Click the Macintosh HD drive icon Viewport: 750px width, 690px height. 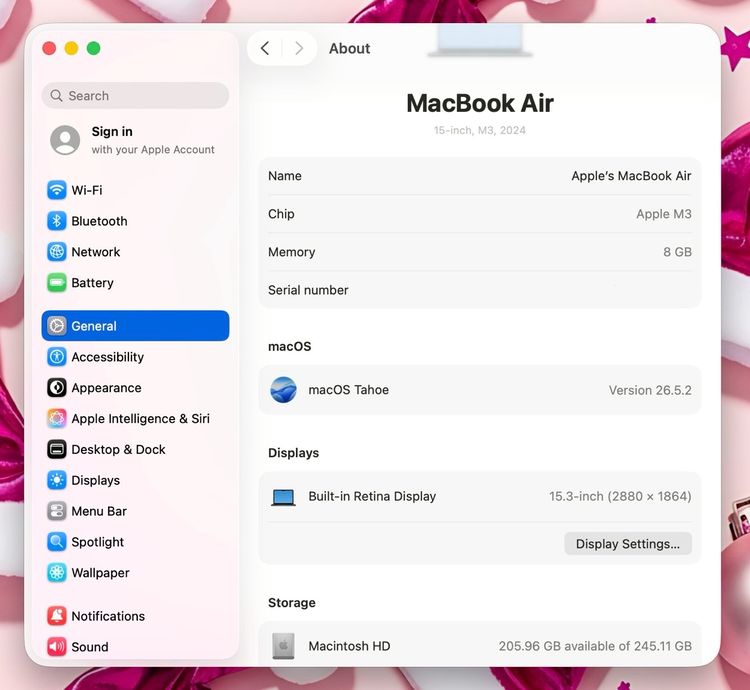coord(283,646)
